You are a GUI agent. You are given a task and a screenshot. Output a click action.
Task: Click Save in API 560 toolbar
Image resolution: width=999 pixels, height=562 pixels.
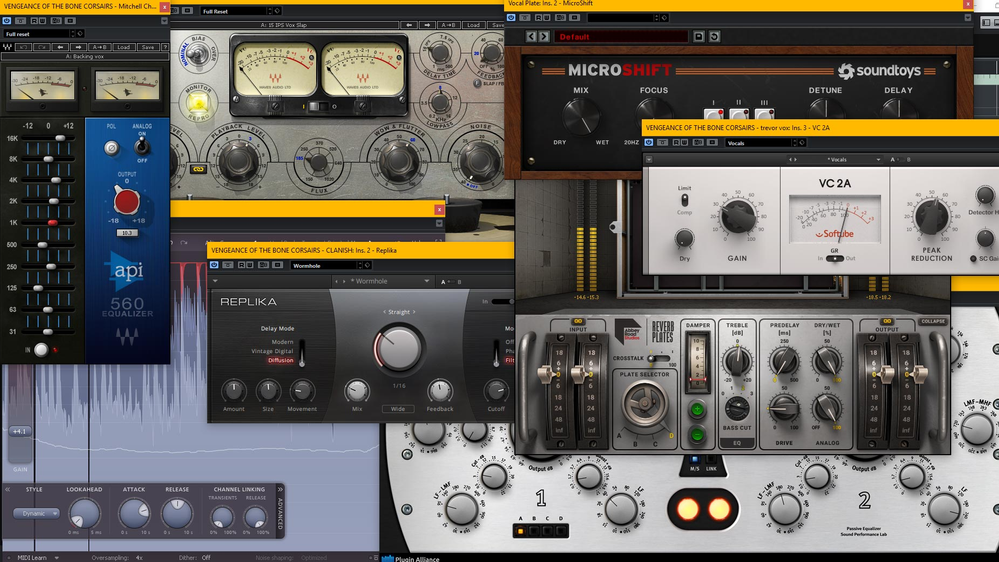point(148,47)
